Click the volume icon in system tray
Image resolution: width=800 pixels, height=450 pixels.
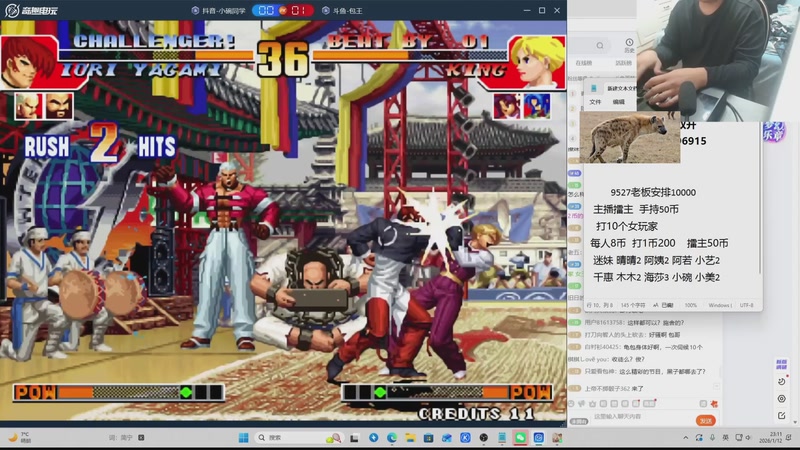point(748,438)
